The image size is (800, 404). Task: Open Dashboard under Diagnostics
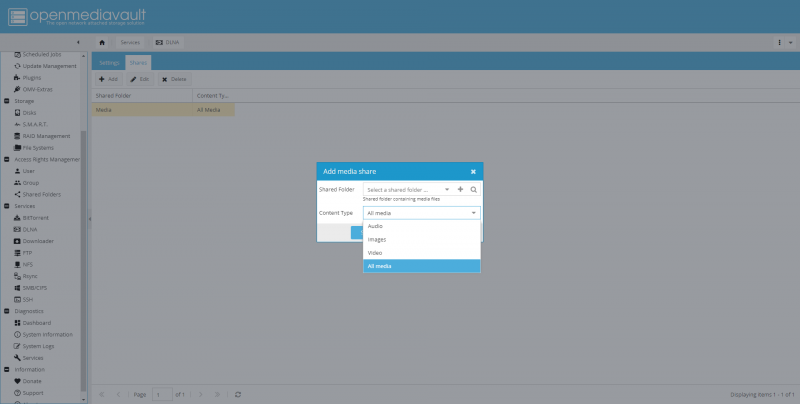(33, 323)
